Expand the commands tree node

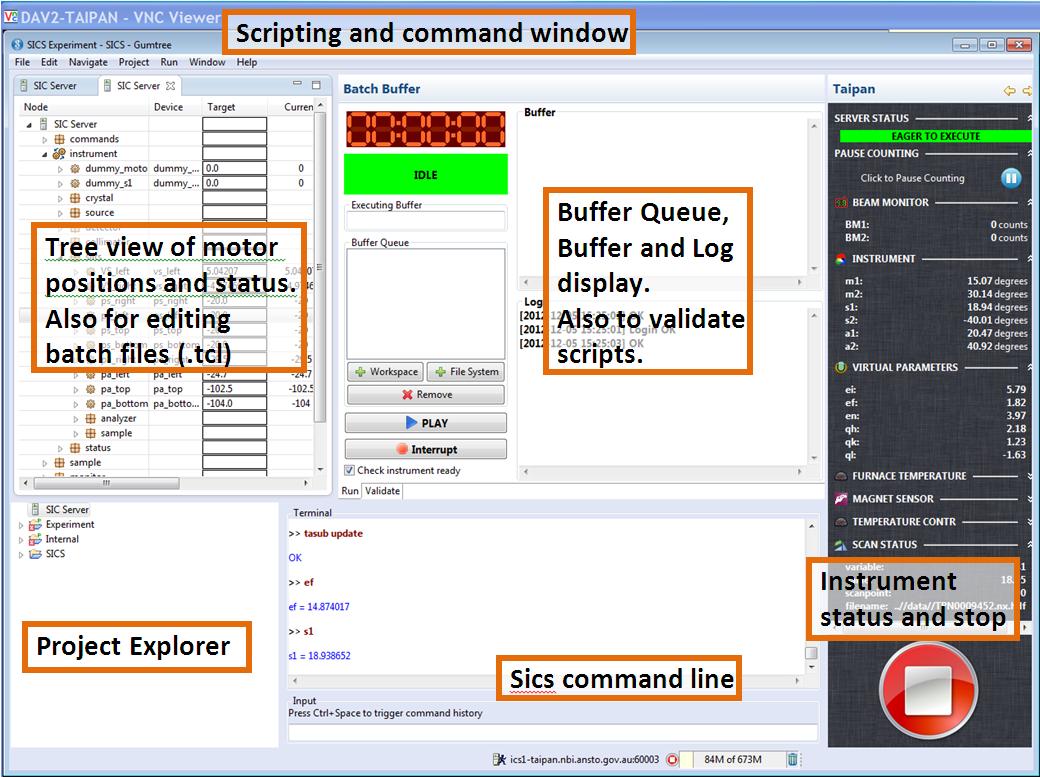(x=45, y=140)
